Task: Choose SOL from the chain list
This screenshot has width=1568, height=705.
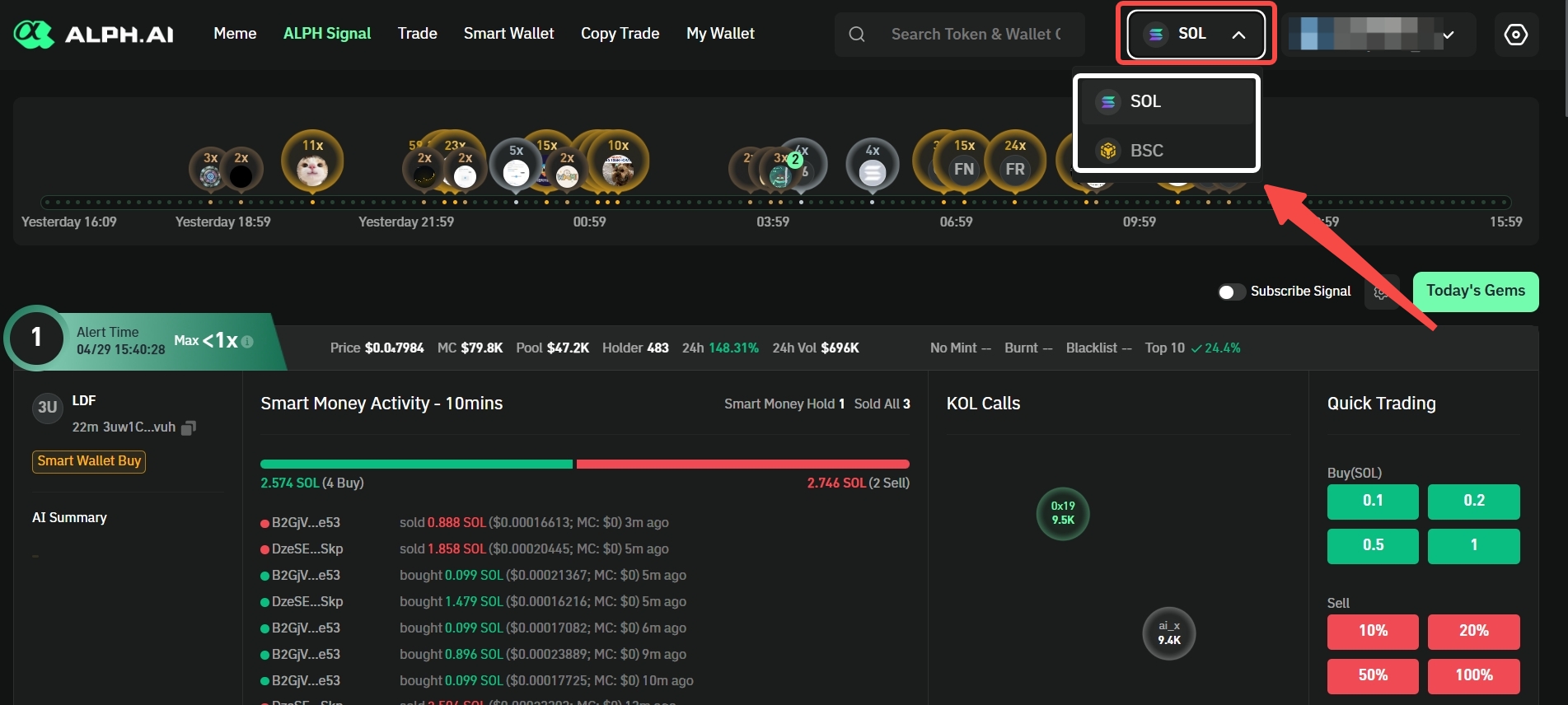Action: click(1167, 101)
